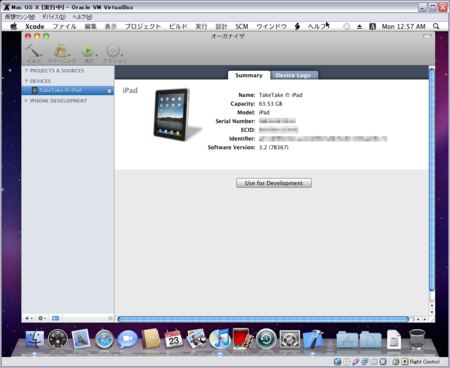Open Dashboard from the Dock

(58, 339)
